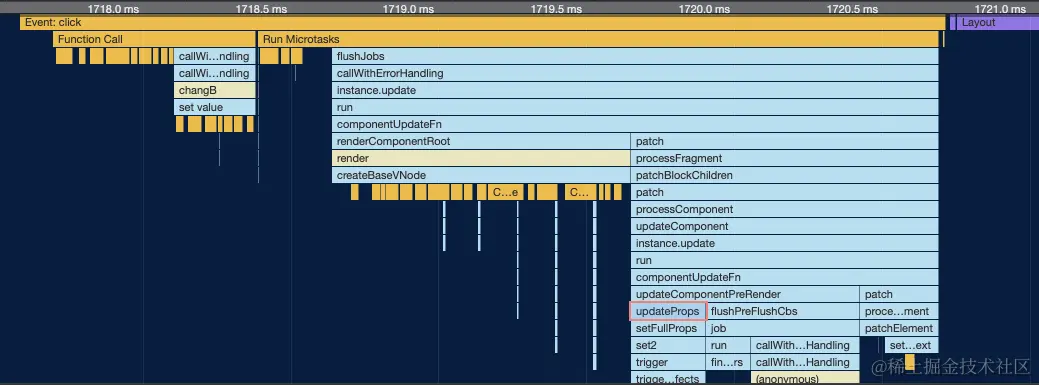Select the patch bar beside updateComponentPreRender
This screenshot has width=1039, height=385.
pyautogui.click(x=900, y=295)
